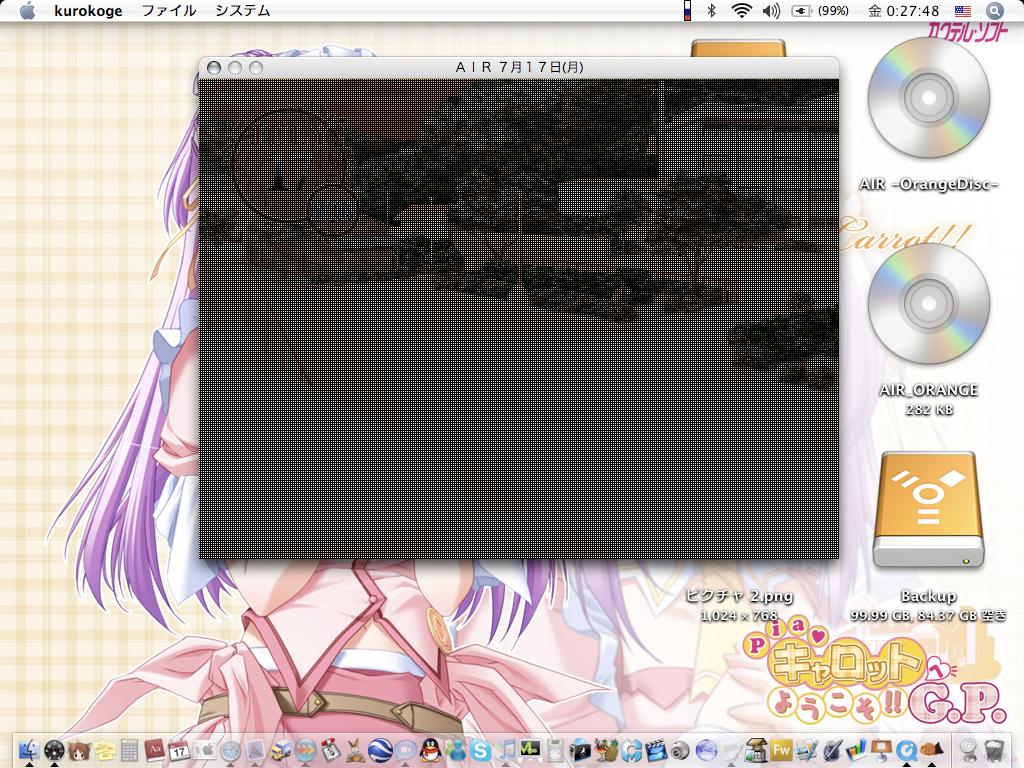Open Spotlight search magnifier icon
The image size is (1024, 768).
point(994,10)
